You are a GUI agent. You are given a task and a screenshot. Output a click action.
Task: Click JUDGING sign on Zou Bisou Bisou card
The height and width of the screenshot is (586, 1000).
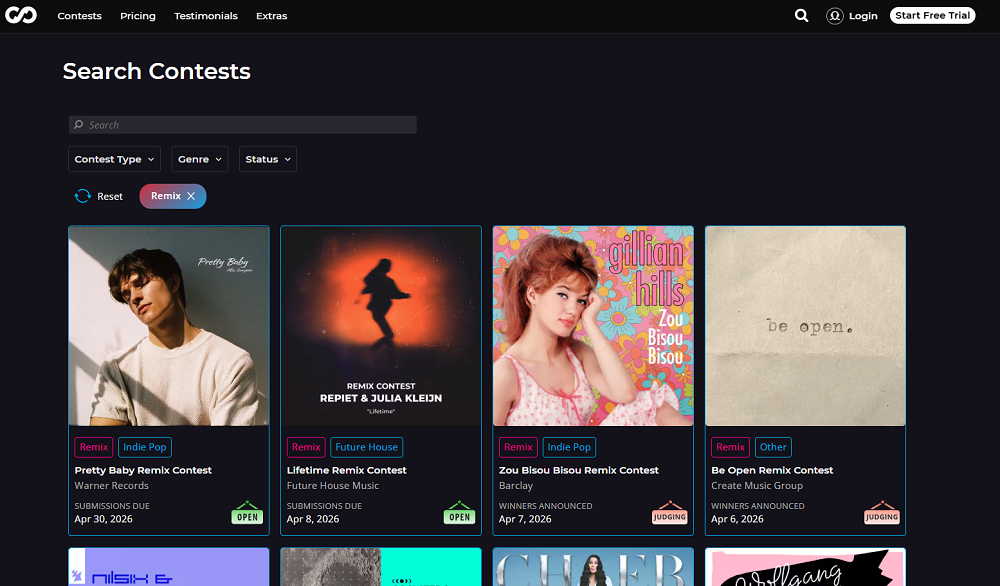tap(670, 513)
